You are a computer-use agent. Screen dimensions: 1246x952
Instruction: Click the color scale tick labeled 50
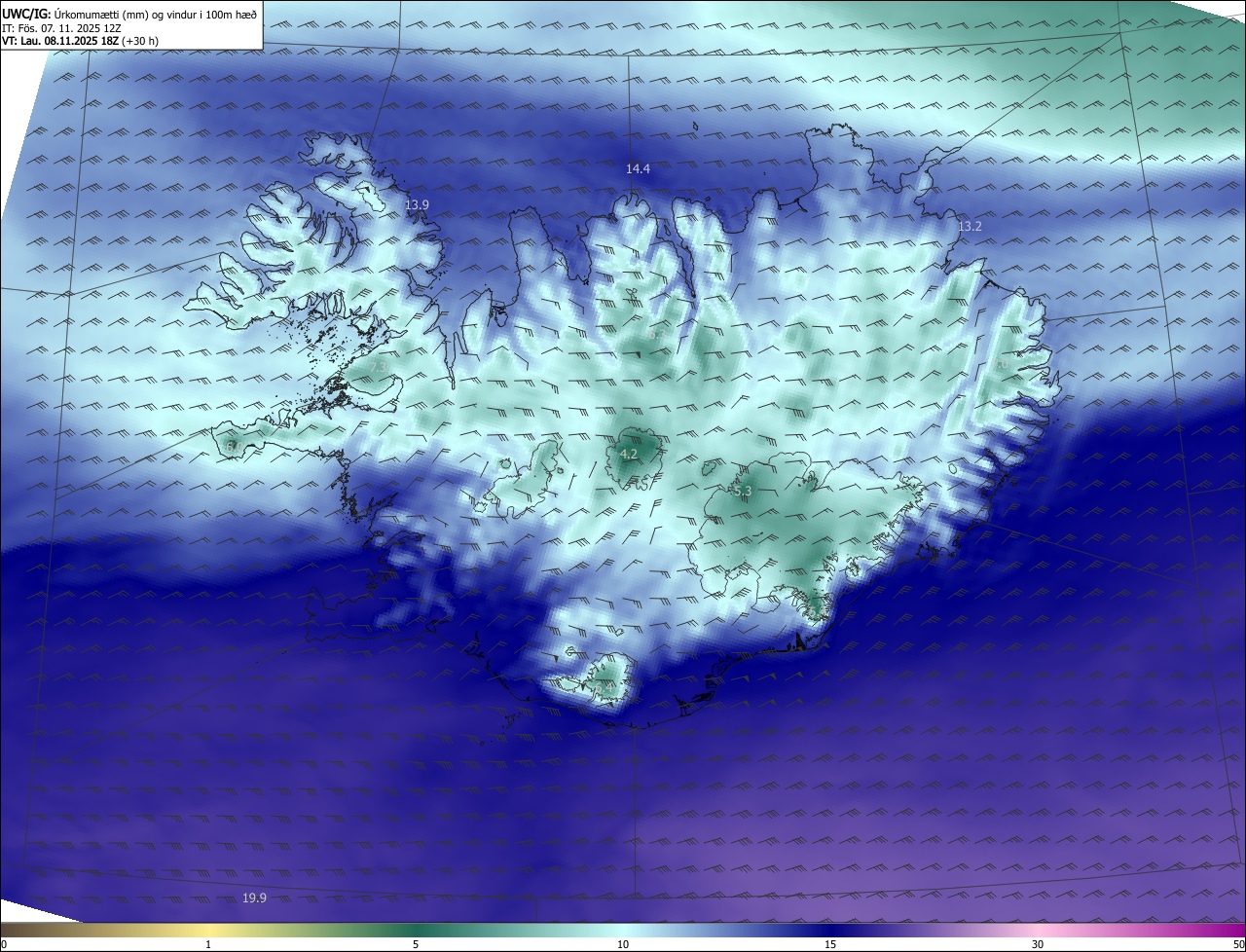(x=1238, y=944)
